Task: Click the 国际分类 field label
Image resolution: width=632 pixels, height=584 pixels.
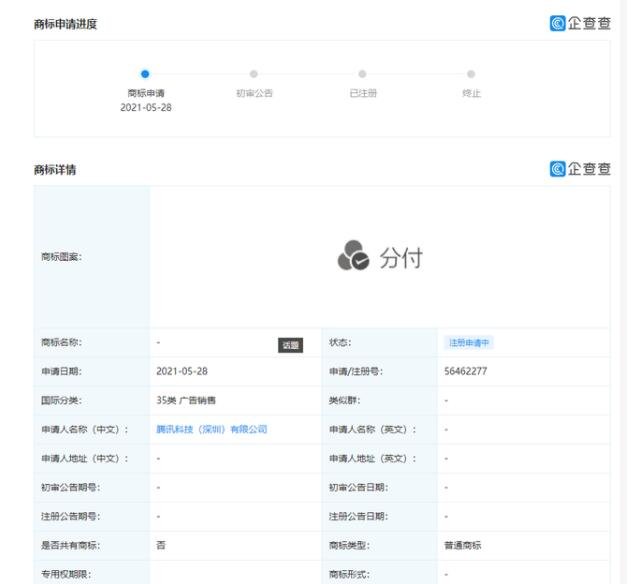Action: point(61,400)
